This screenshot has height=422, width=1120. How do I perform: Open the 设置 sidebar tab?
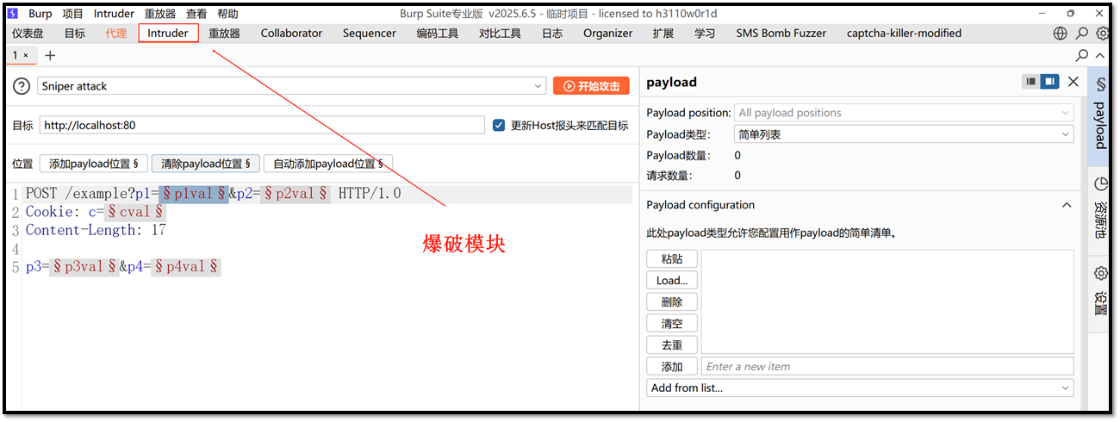click(1100, 293)
